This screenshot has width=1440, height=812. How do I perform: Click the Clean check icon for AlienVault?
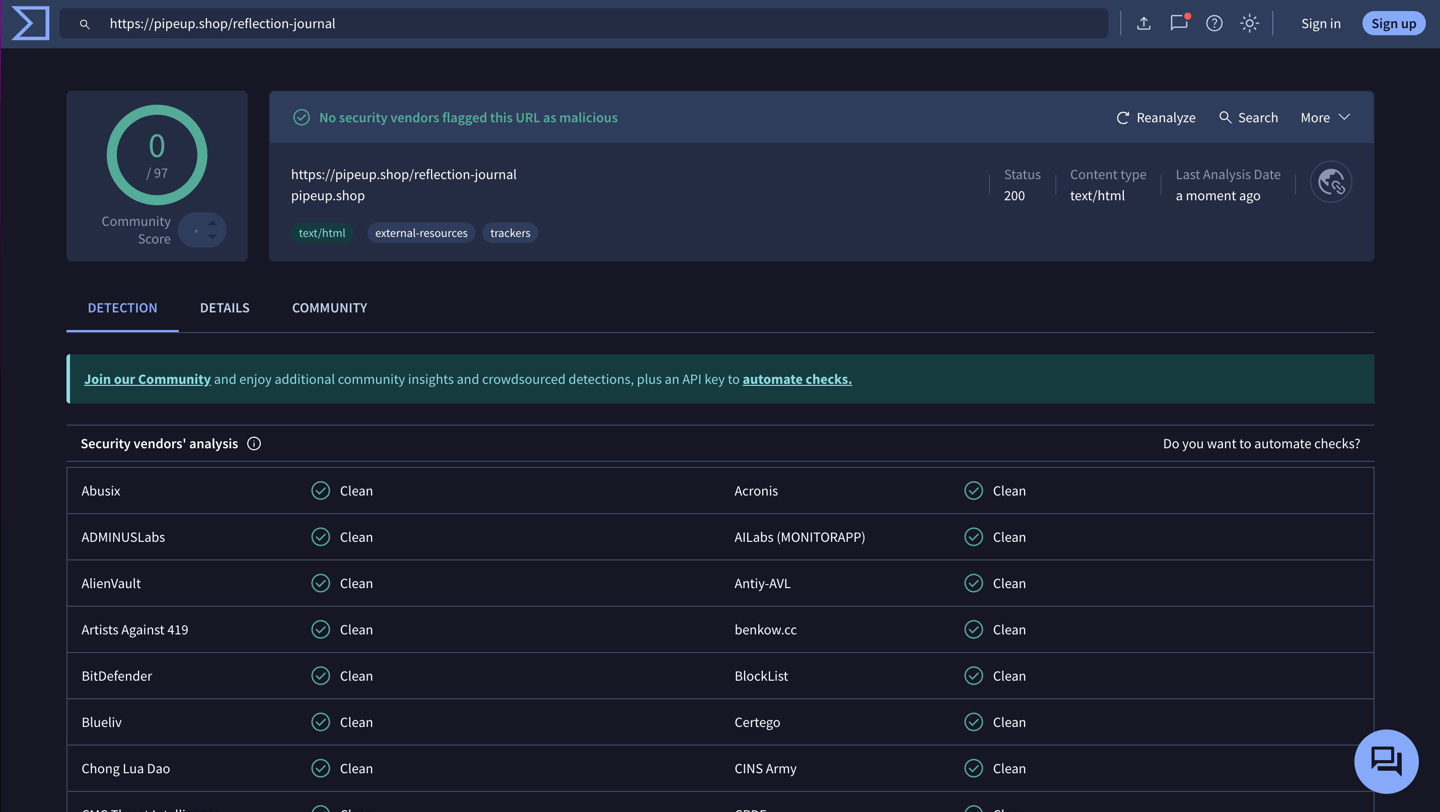(320, 583)
